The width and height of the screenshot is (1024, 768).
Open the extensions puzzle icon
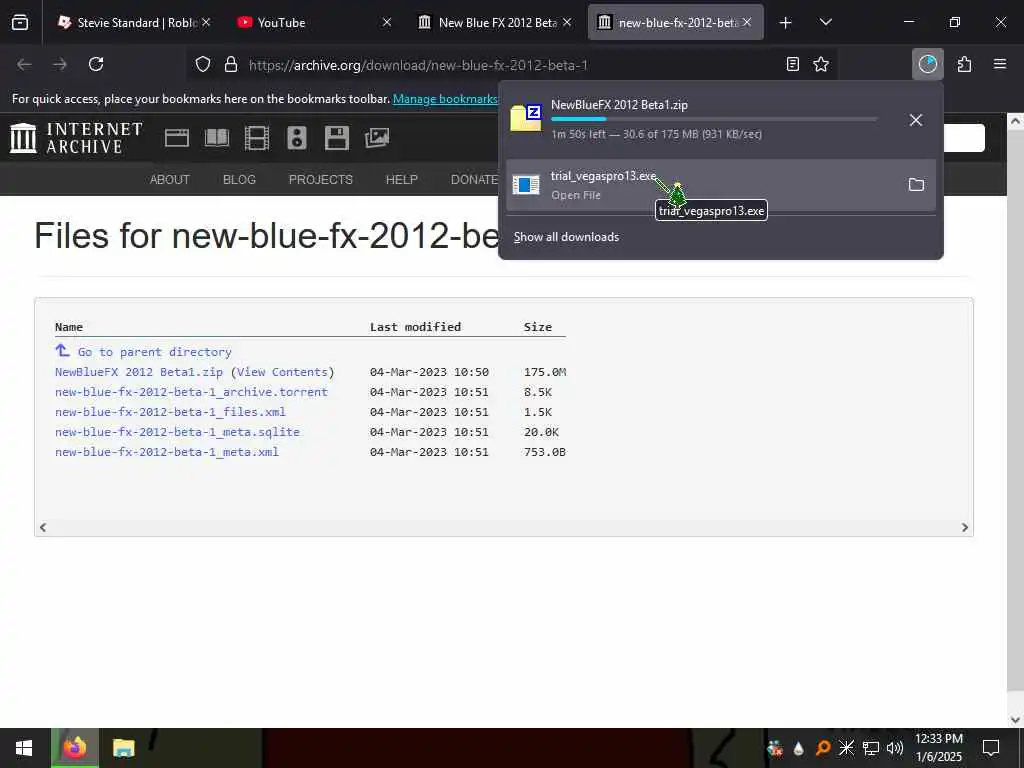point(965,64)
